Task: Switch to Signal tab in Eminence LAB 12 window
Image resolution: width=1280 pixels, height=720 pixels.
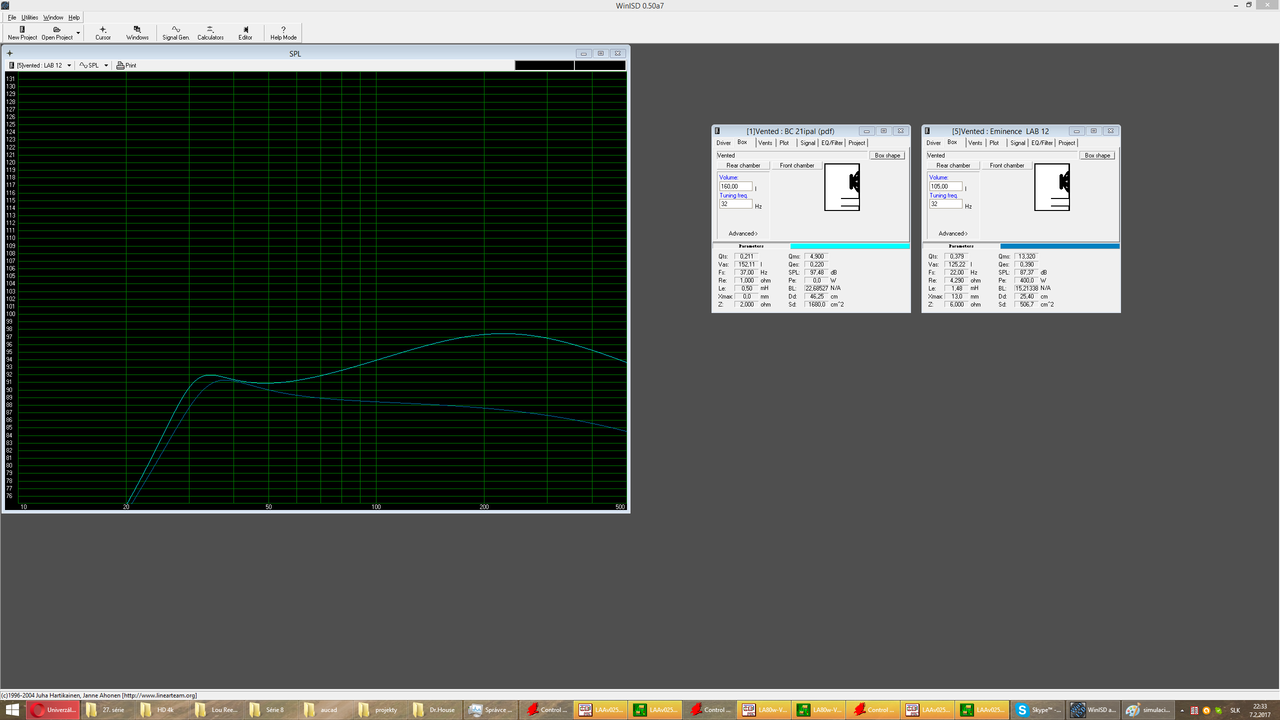Action: (x=1017, y=143)
